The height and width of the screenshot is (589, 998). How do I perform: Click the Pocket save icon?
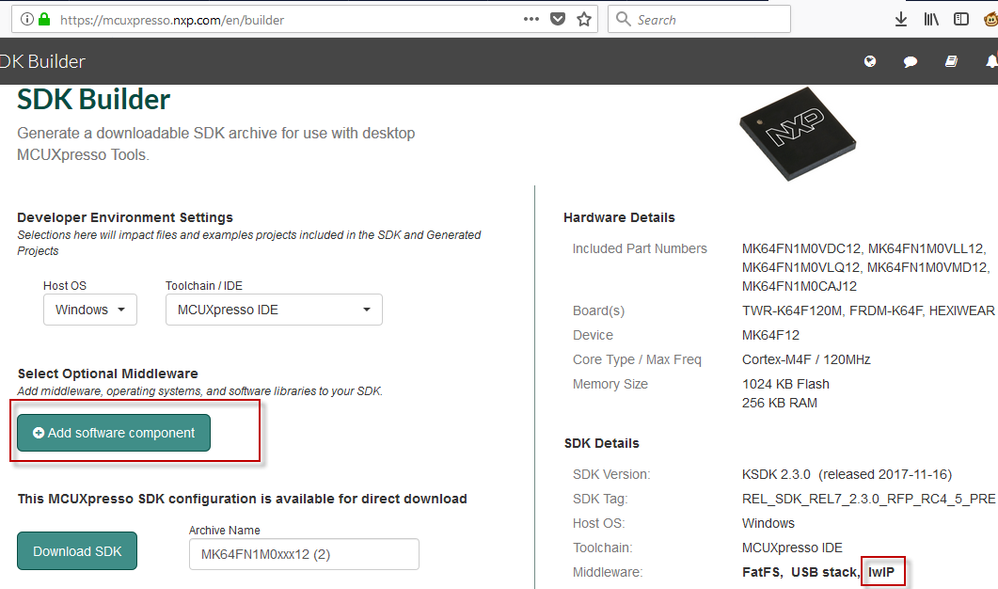point(558,19)
